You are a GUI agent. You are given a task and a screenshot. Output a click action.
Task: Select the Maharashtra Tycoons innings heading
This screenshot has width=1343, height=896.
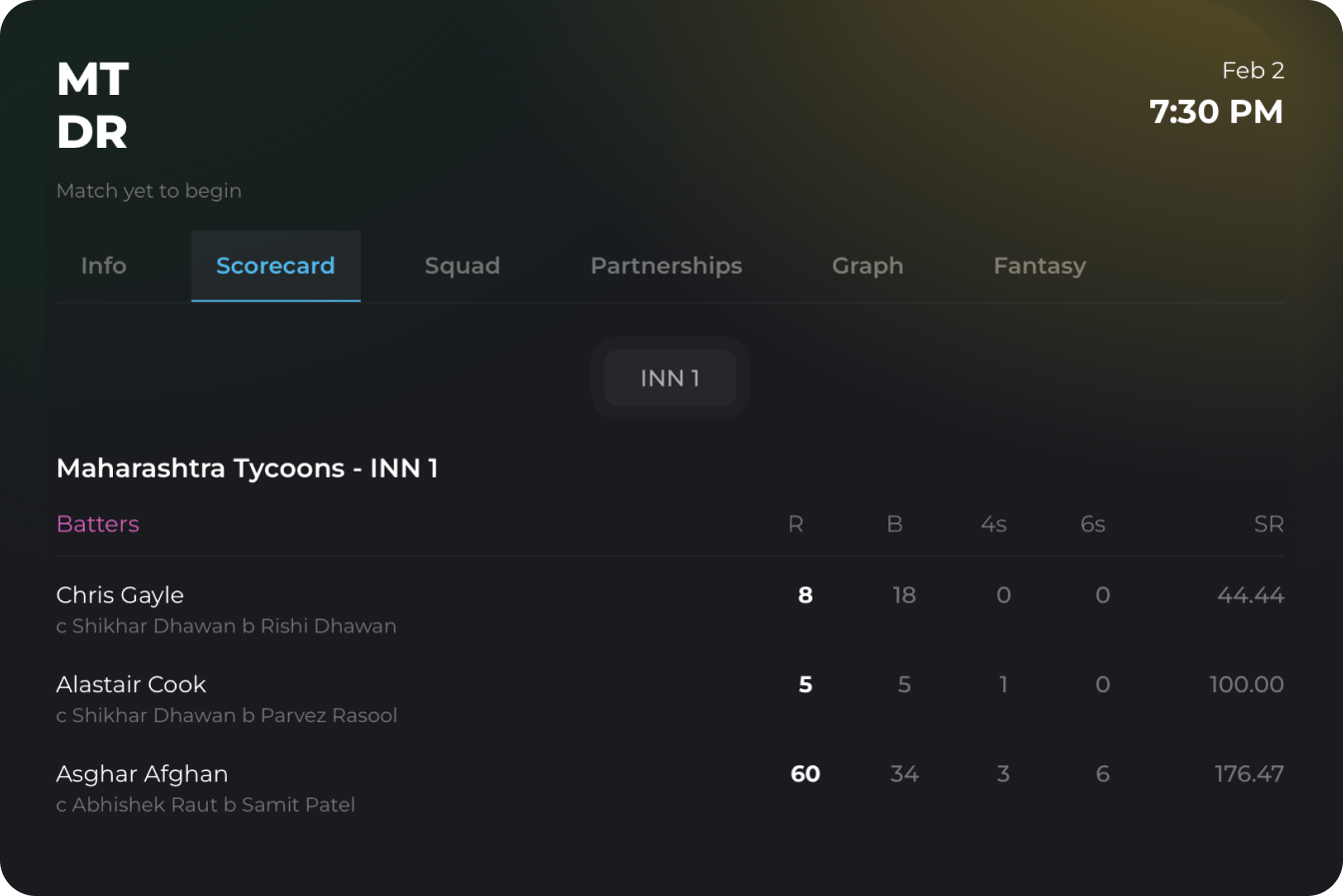pos(247,467)
